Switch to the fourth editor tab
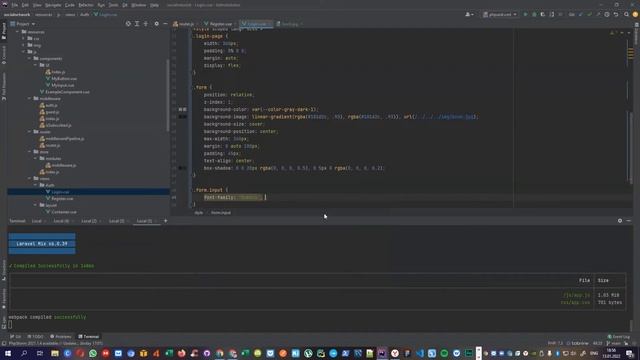Viewport: 640px width, 360px height. (289, 24)
